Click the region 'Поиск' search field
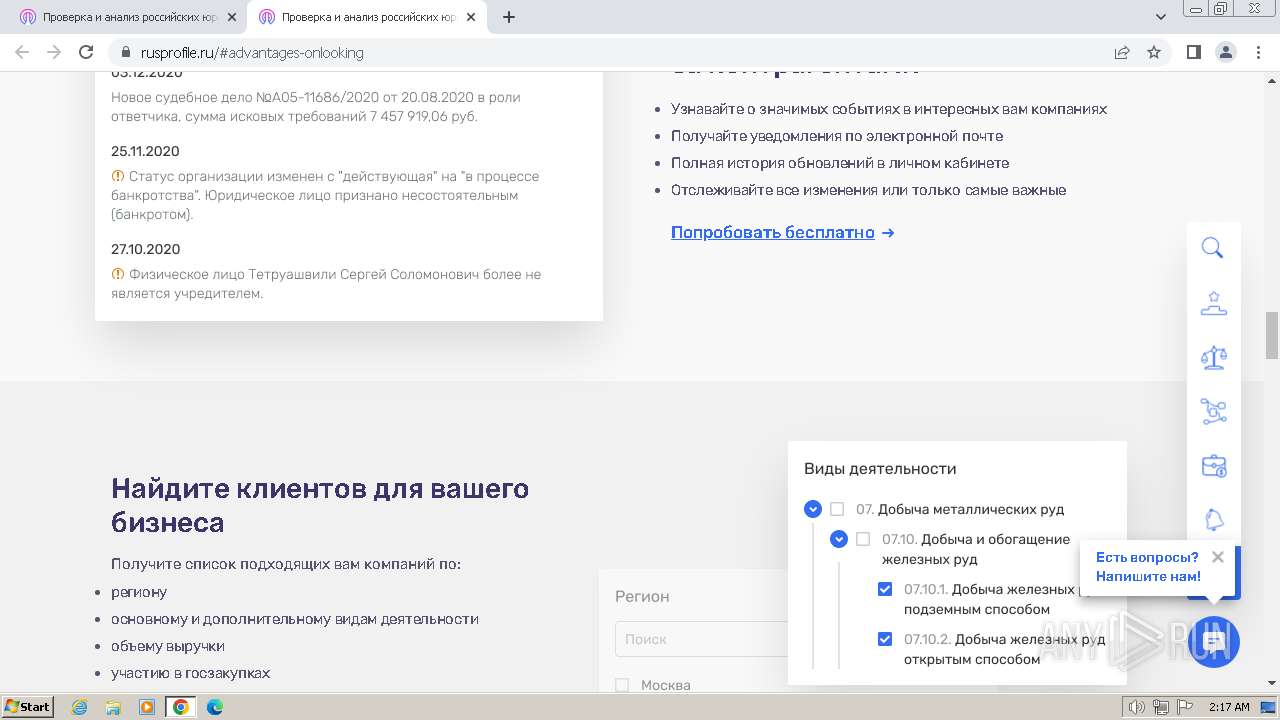1280x720 pixels. click(701, 639)
